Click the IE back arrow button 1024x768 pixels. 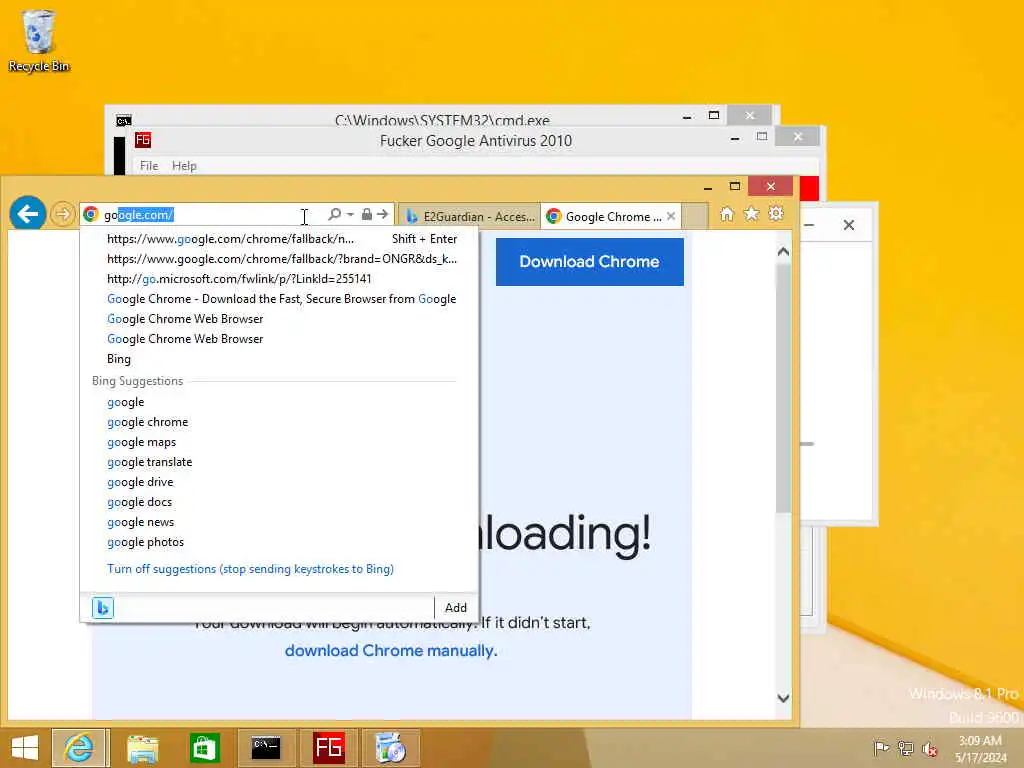tap(27, 214)
